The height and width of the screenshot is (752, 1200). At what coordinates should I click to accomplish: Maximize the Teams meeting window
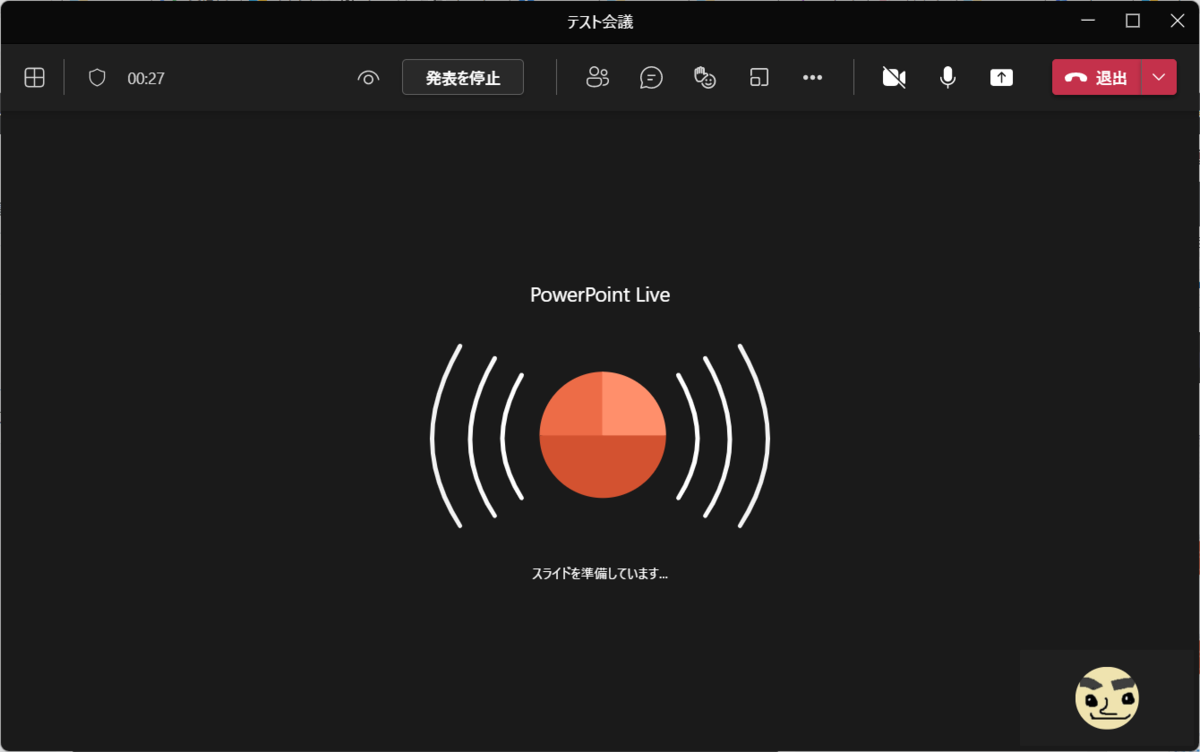1133,21
